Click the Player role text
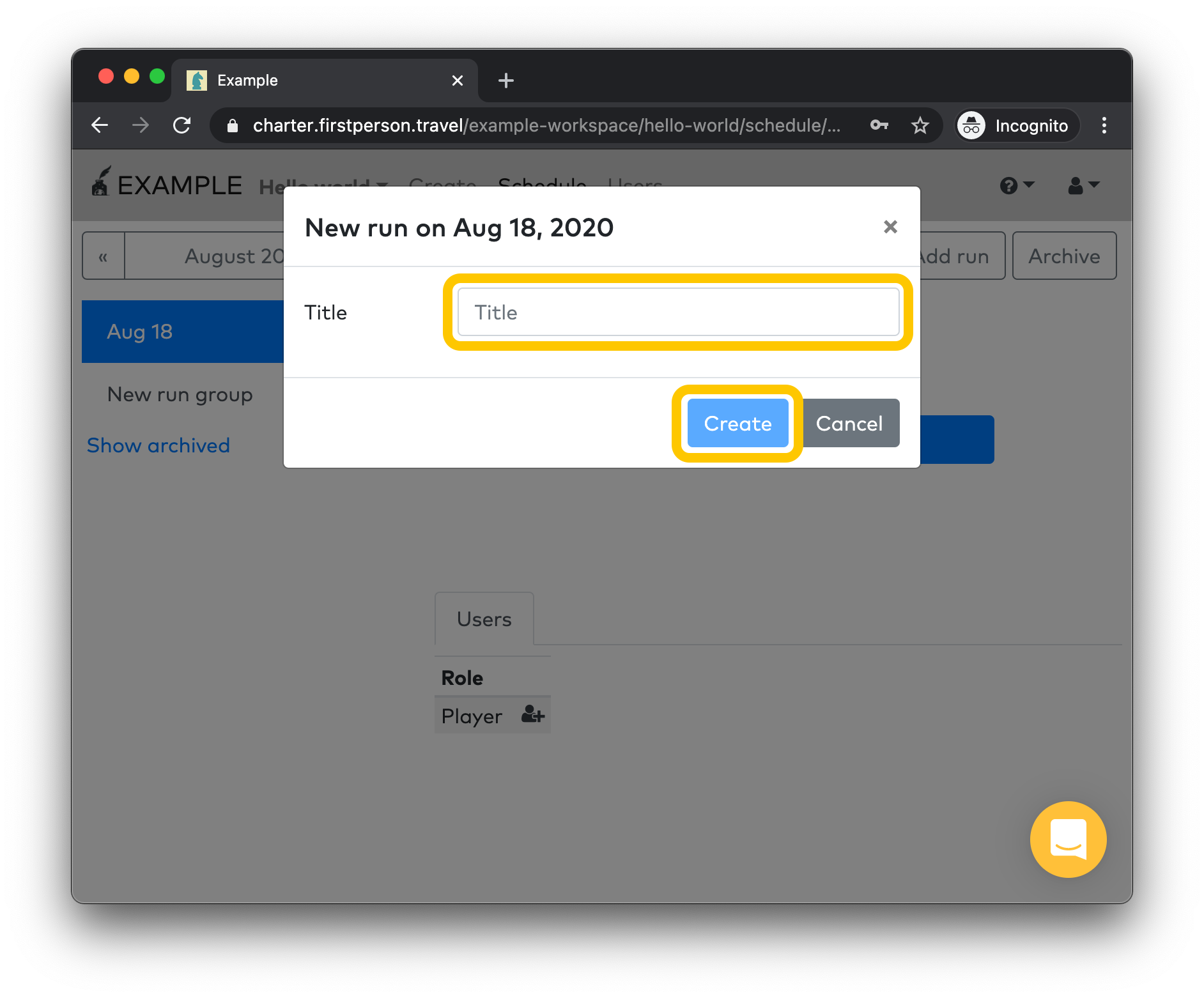Viewport: 1204px width, 998px height. click(x=472, y=716)
